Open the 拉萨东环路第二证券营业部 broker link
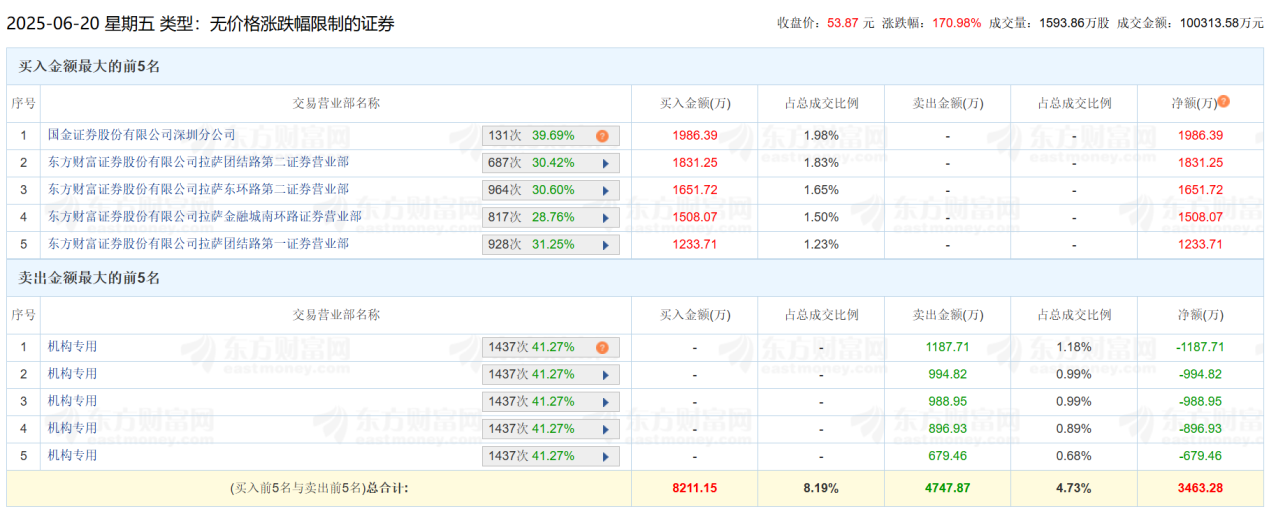Screen dimensions: 1269x509 coord(198,189)
